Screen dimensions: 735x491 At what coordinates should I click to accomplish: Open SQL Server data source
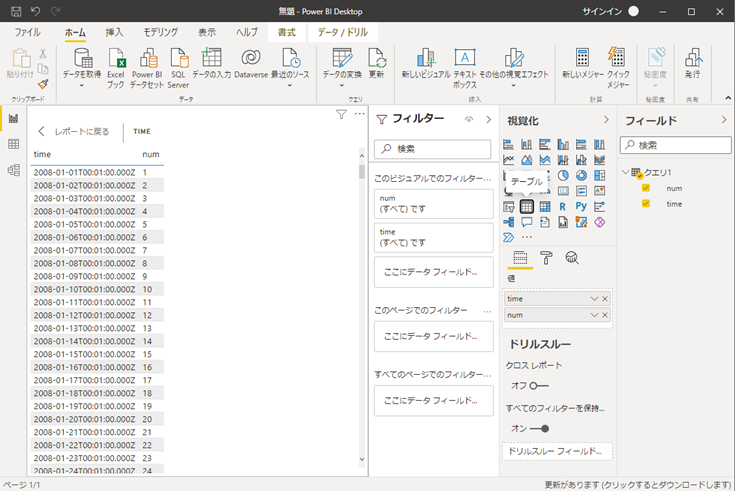click(x=179, y=59)
